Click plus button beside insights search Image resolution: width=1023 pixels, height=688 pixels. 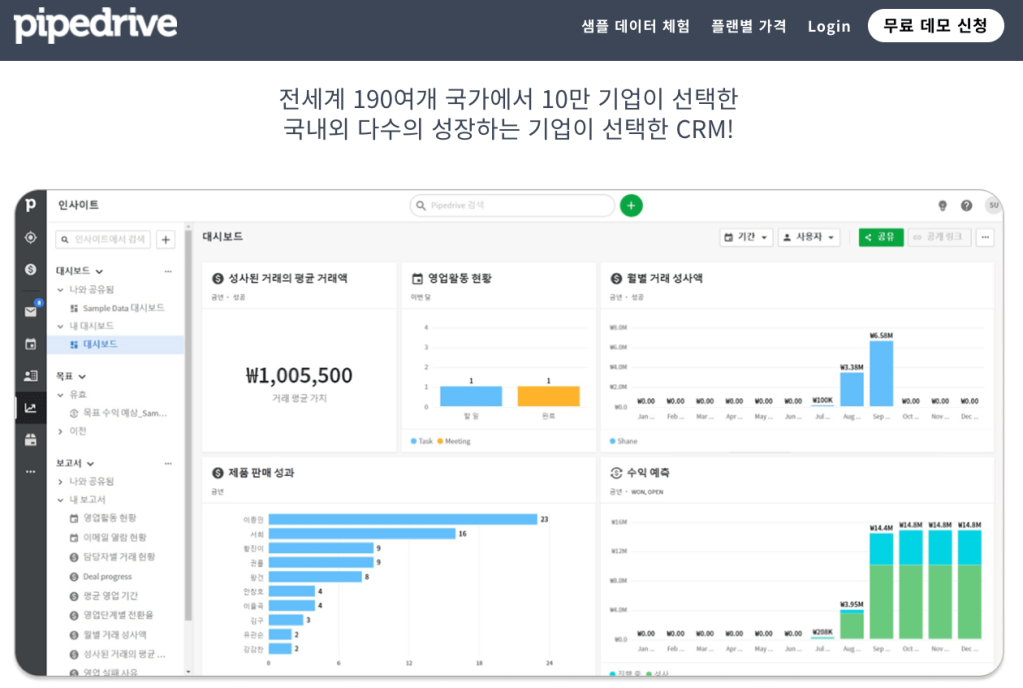click(x=166, y=239)
